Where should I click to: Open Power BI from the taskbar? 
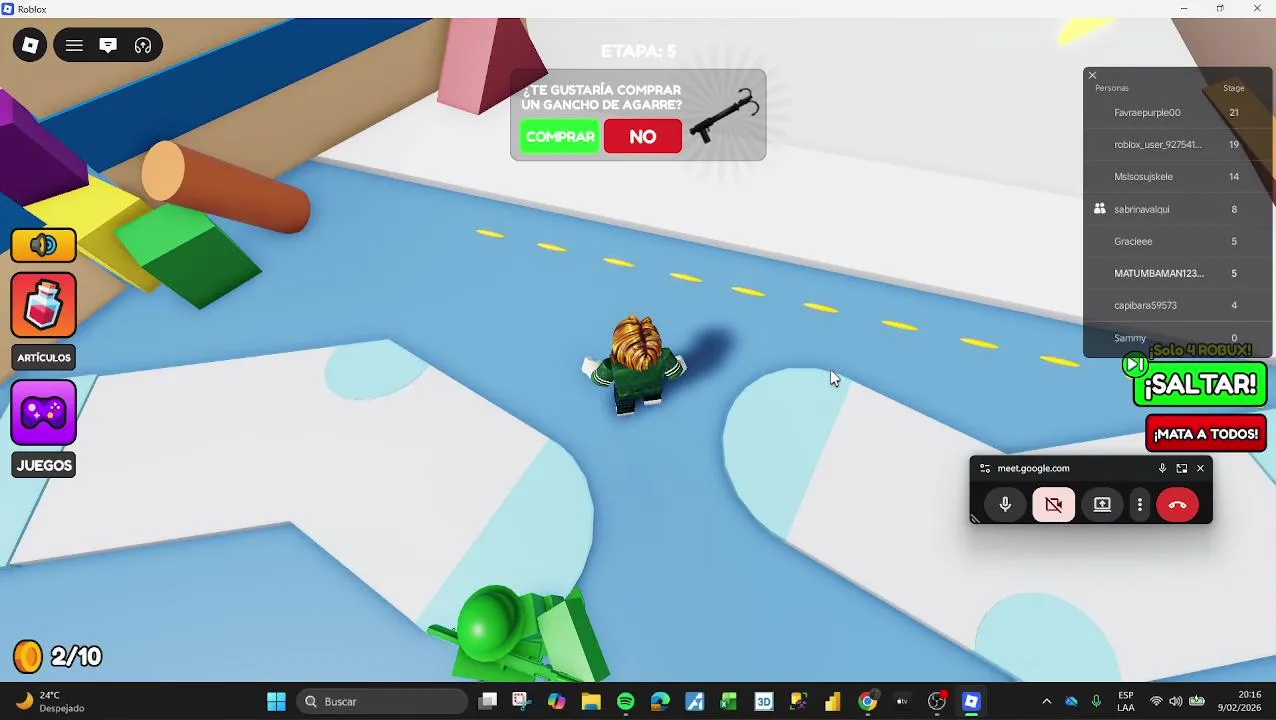coord(833,701)
